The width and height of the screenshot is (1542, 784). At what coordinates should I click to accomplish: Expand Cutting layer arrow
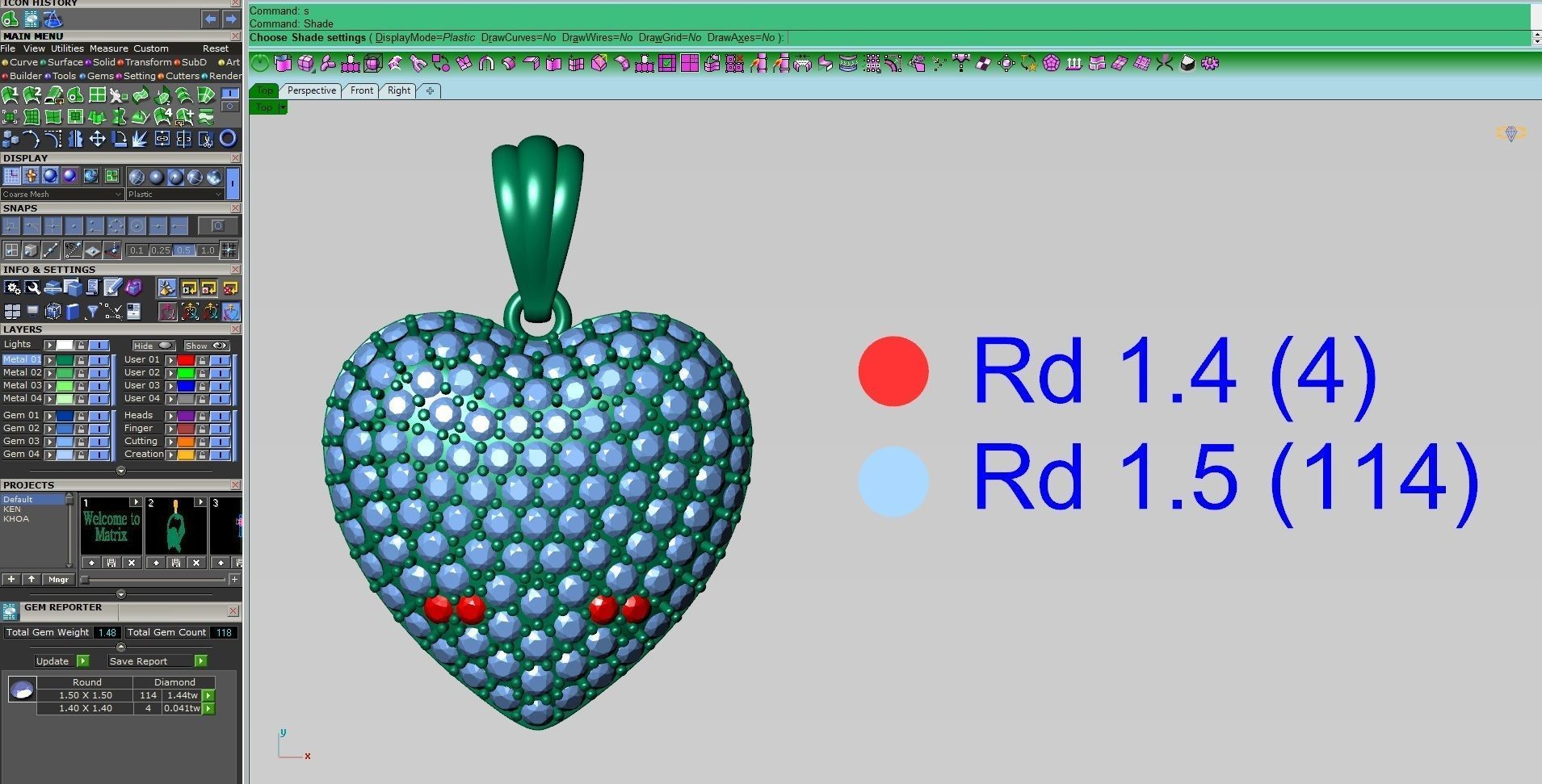tap(171, 442)
